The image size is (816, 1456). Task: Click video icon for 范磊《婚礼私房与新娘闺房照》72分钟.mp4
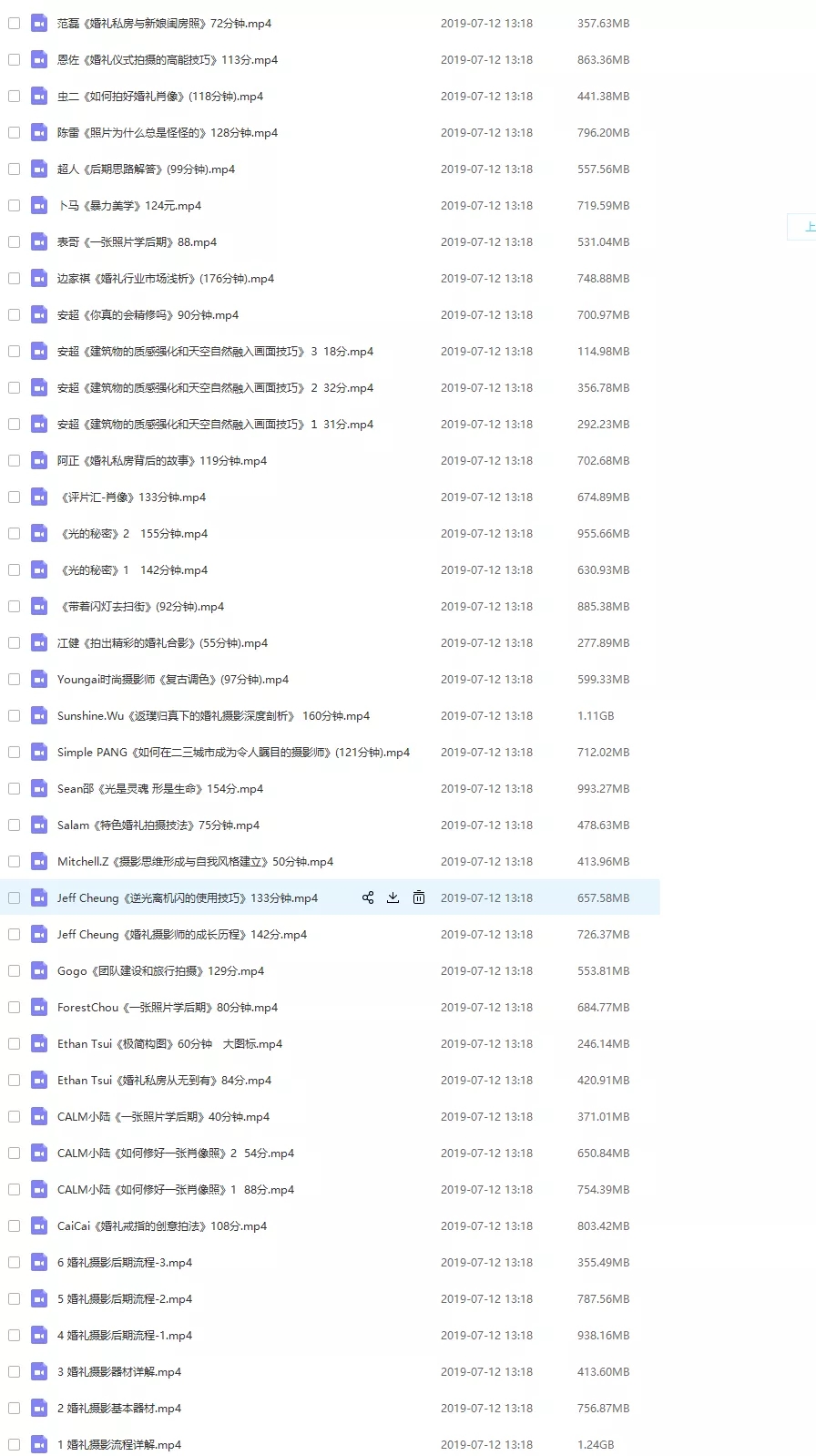point(39,23)
